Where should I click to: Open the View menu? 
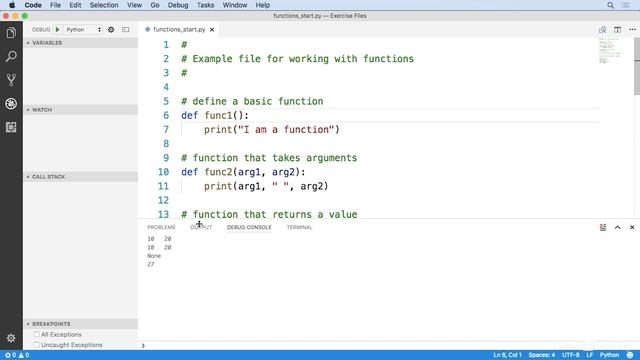coord(134,5)
